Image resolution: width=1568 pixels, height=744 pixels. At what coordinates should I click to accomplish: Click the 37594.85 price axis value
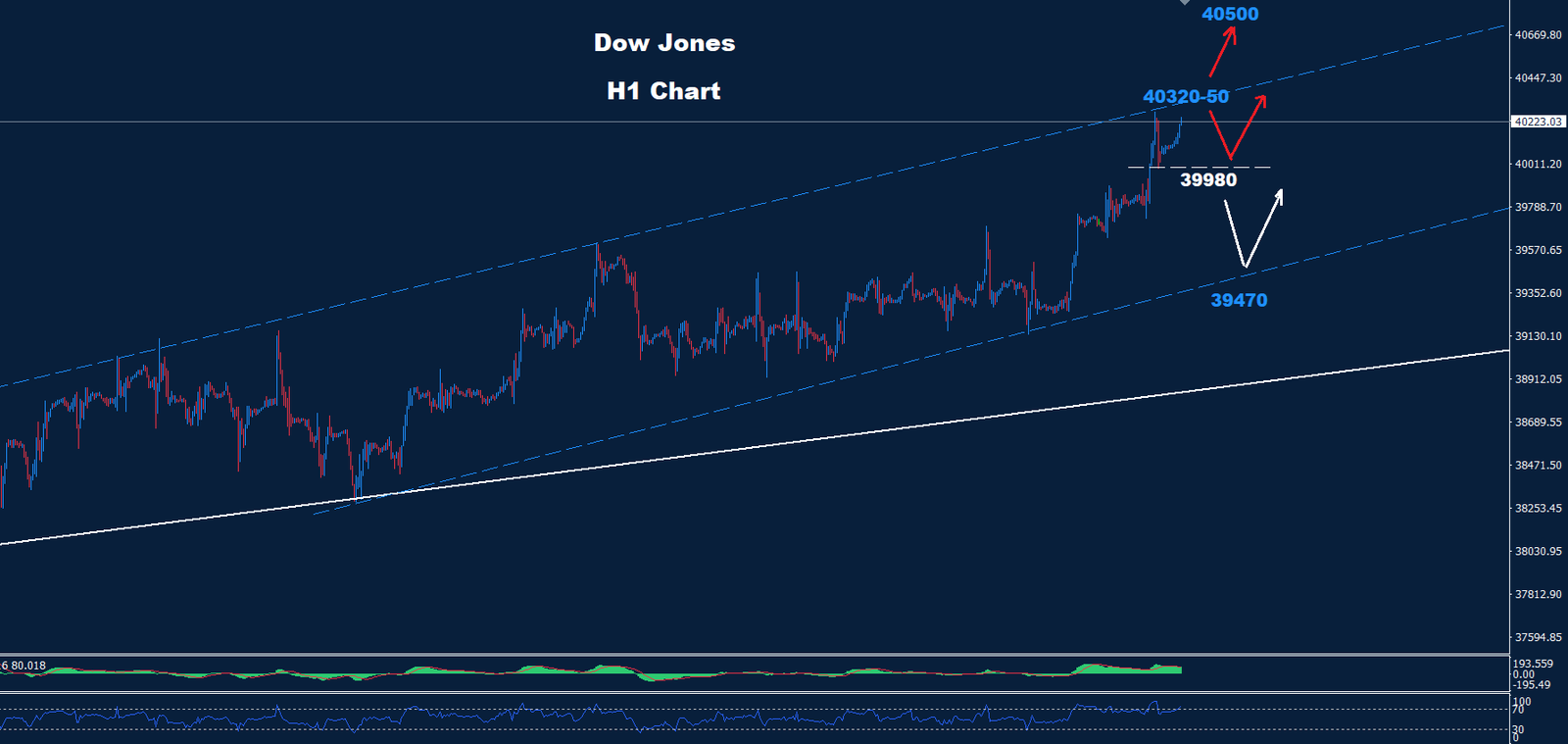pyautogui.click(x=1538, y=638)
